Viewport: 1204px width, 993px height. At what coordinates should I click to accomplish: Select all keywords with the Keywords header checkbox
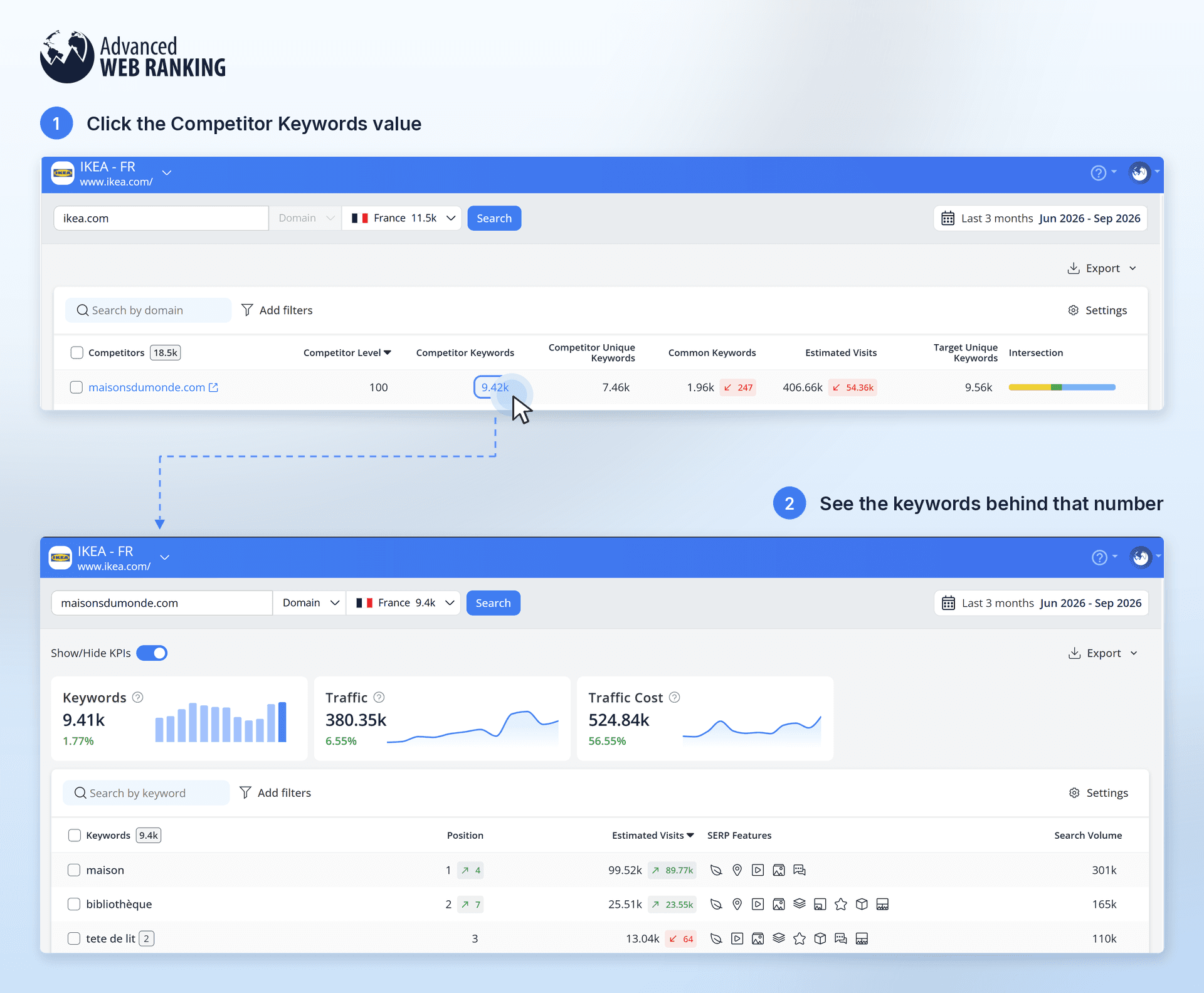tap(75, 835)
